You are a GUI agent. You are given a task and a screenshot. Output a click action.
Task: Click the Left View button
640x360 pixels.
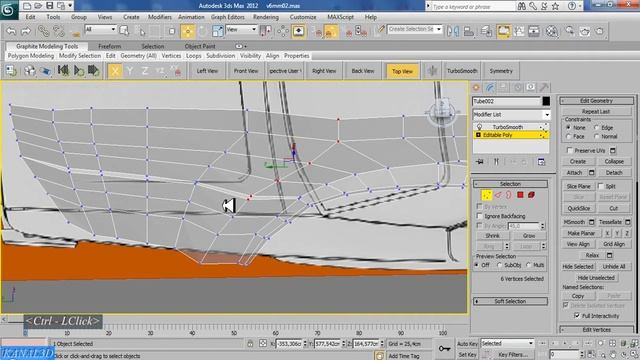coord(207,71)
